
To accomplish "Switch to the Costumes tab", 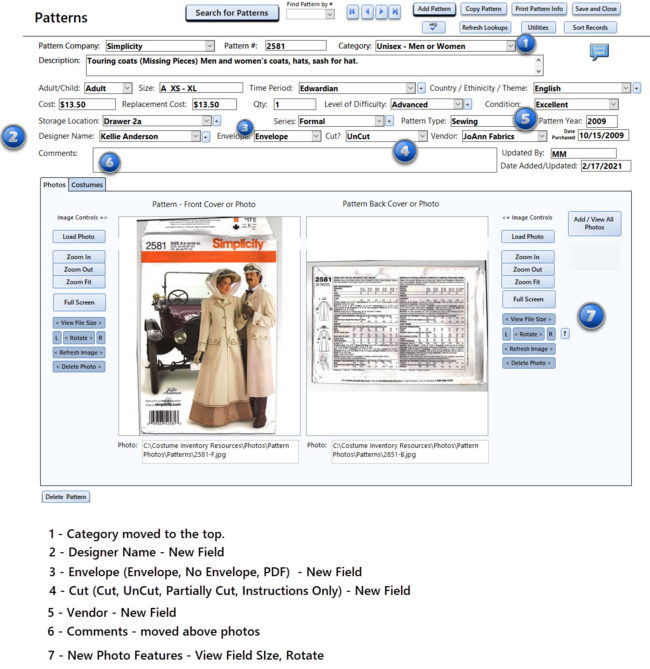I will click(87, 185).
